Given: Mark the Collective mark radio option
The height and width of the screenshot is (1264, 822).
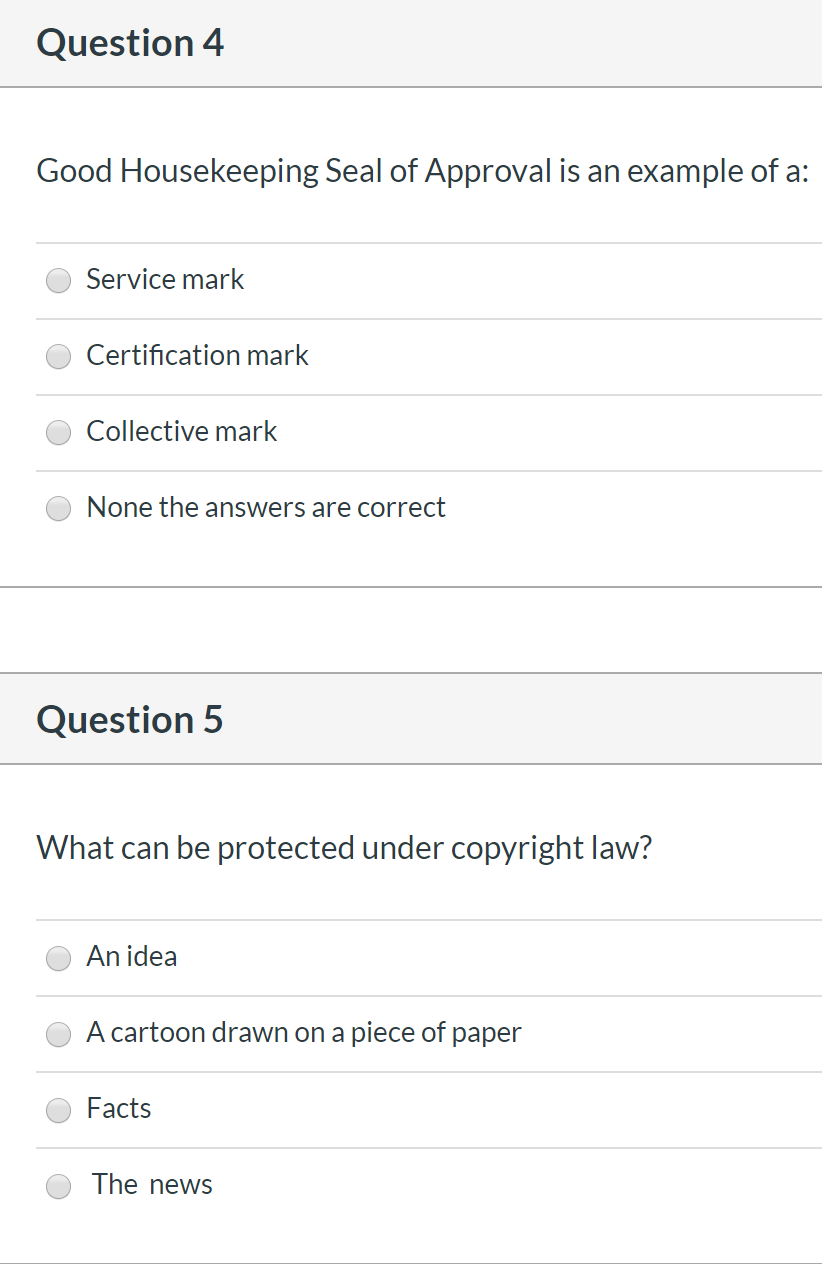Looking at the screenshot, I should click(x=59, y=433).
